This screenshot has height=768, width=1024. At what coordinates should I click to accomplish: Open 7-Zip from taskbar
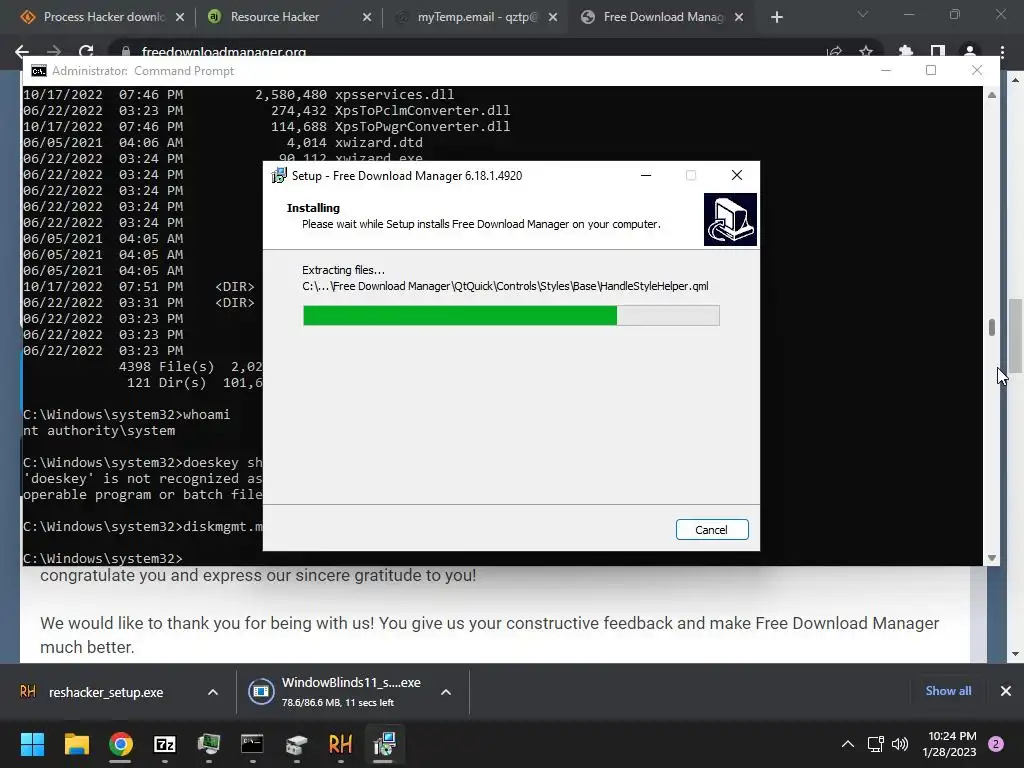165,744
